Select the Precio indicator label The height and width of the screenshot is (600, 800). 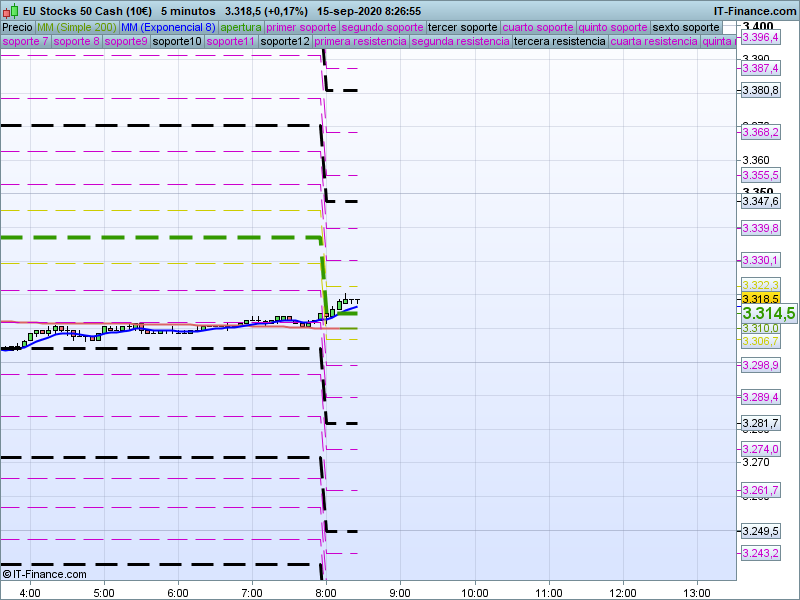[x=18, y=27]
